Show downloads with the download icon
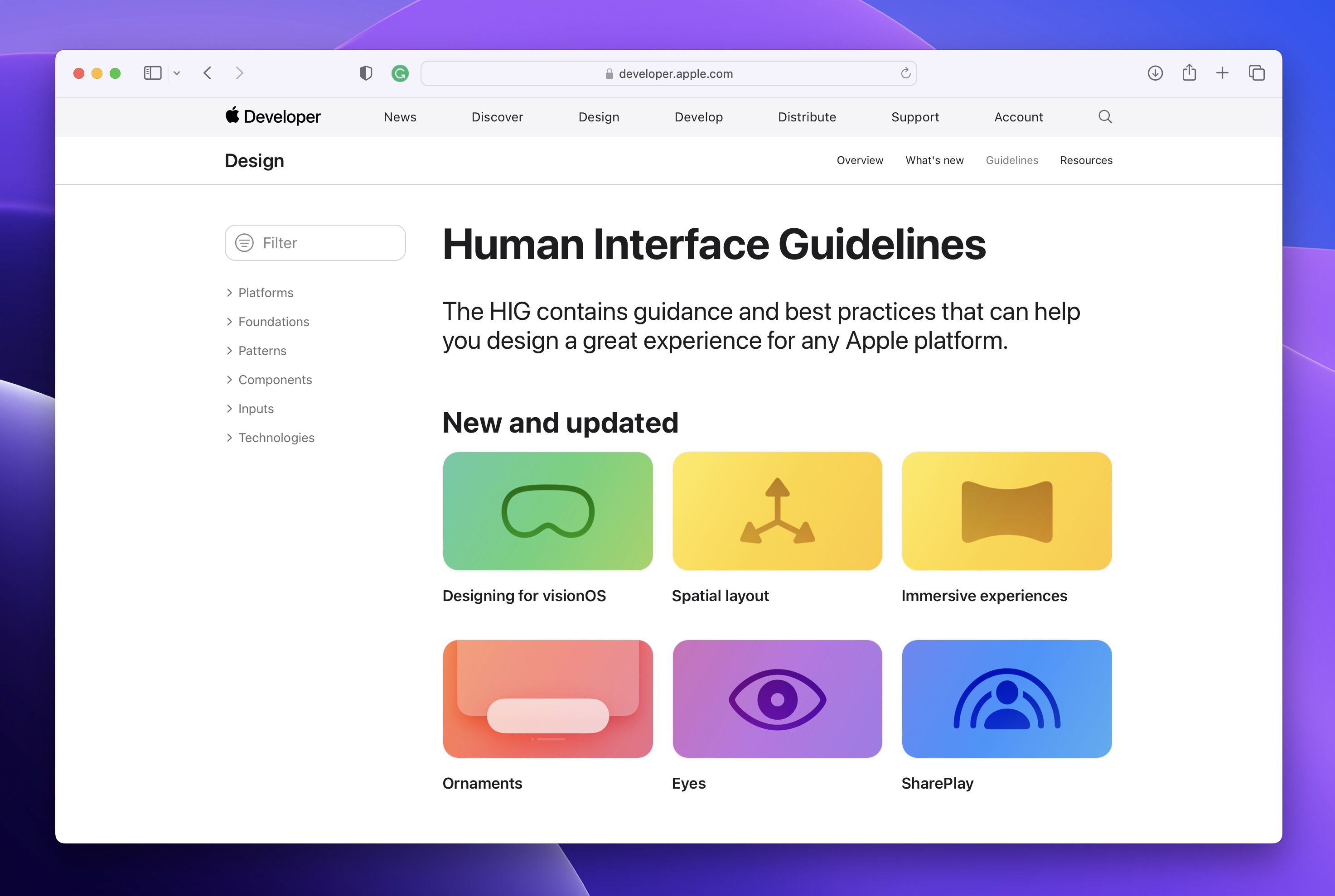The height and width of the screenshot is (896, 1335). [x=1155, y=73]
